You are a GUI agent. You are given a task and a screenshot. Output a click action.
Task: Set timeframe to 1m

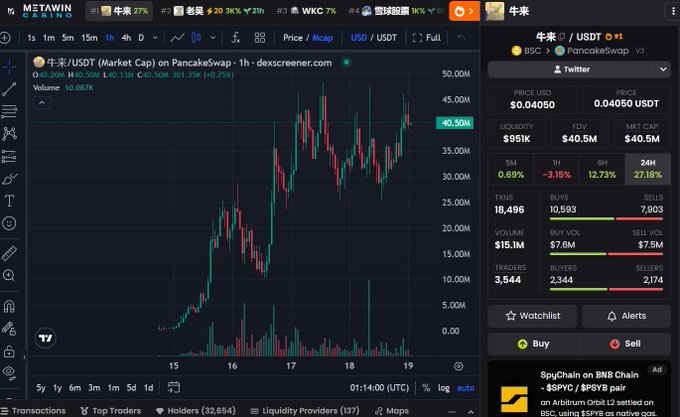click(x=49, y=38)
